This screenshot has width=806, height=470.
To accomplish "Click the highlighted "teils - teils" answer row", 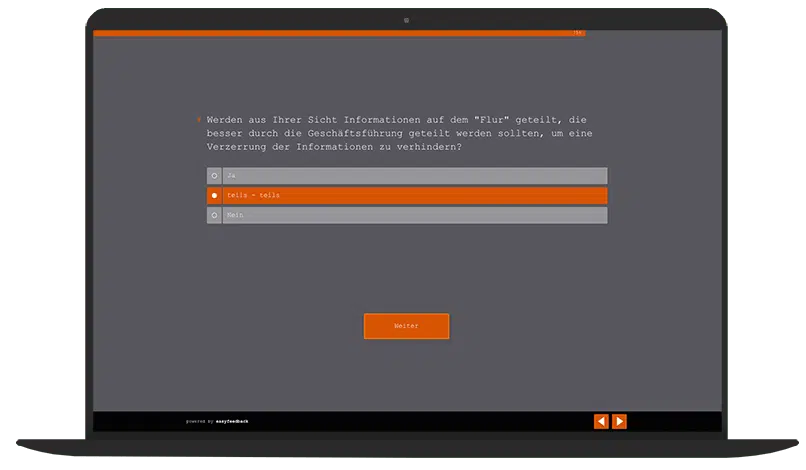I will (414, 195).
